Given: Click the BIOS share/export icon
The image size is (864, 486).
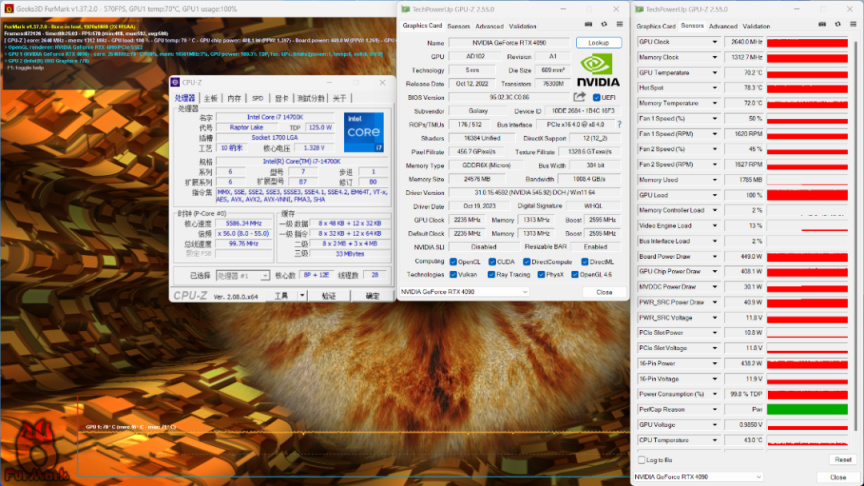Looking at the screenshot, I should coord(579,97).
